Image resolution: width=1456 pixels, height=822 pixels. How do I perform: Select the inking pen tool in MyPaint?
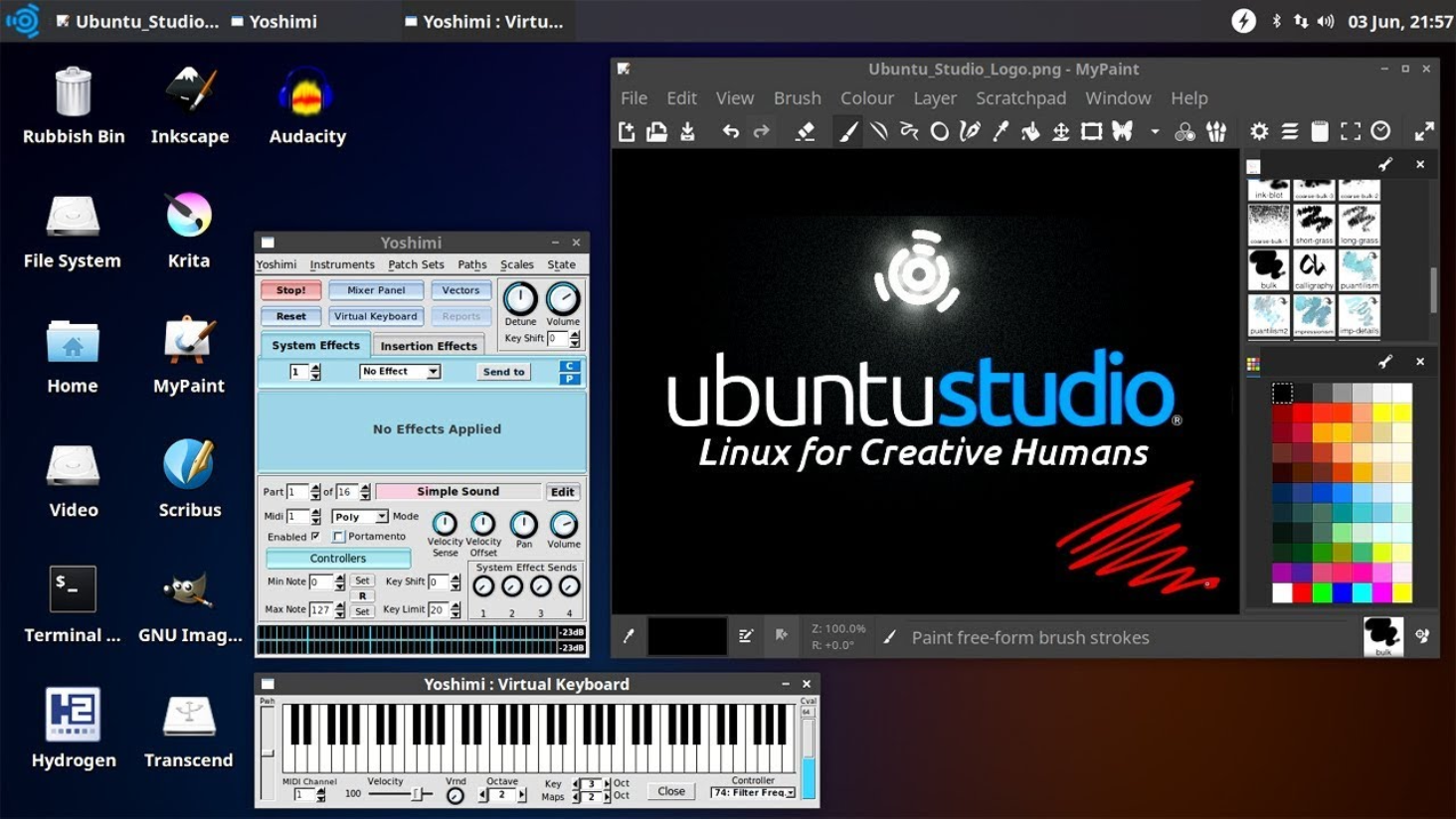point(970,131)
